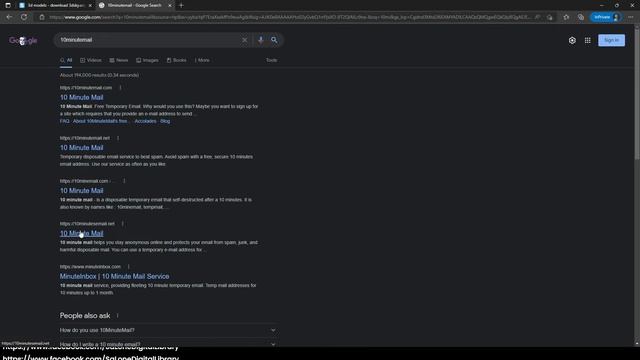Open the tab actions menu icon
This screenshot has height=360, width=640.
pos(8,5)
